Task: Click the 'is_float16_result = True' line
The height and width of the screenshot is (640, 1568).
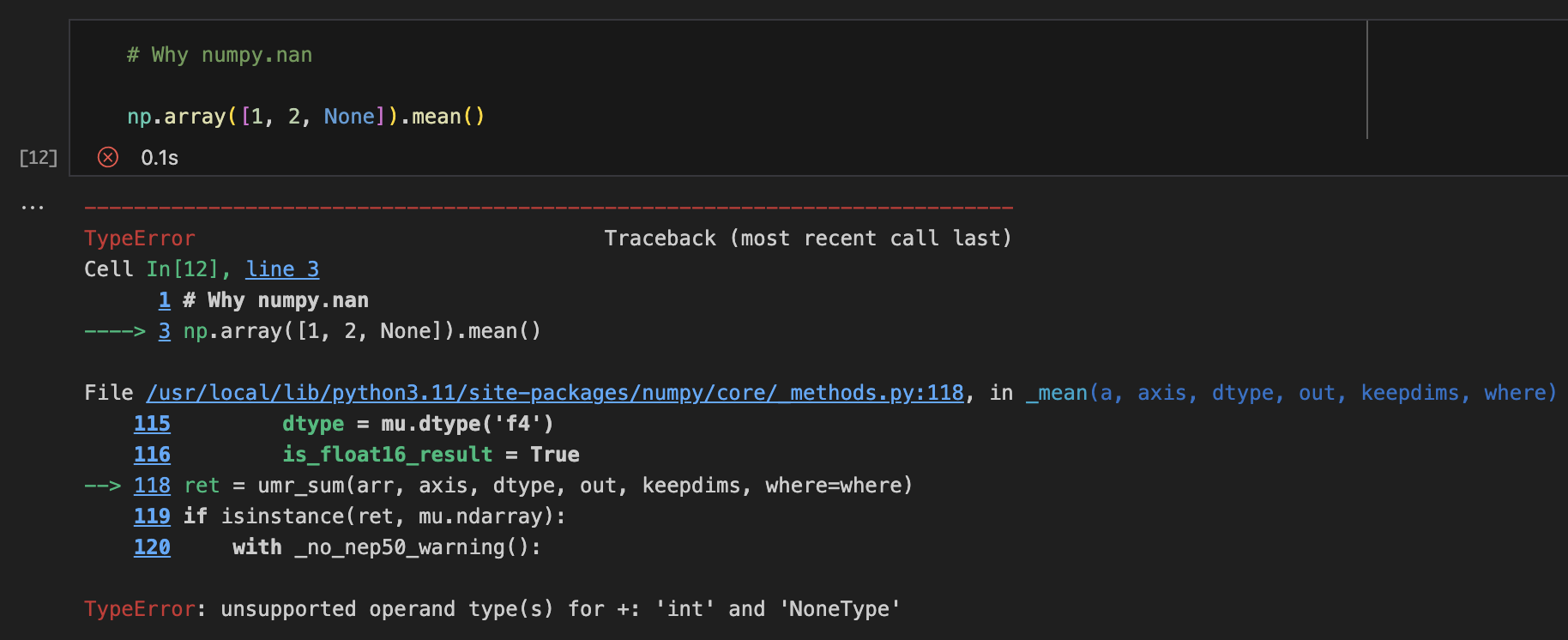Action: 431,455
